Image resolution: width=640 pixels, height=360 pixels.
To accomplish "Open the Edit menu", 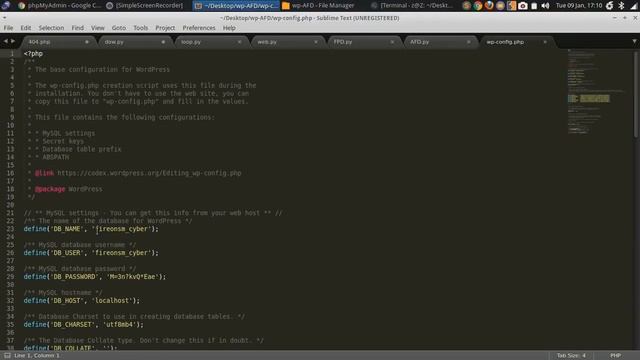I will coord(26,28).
